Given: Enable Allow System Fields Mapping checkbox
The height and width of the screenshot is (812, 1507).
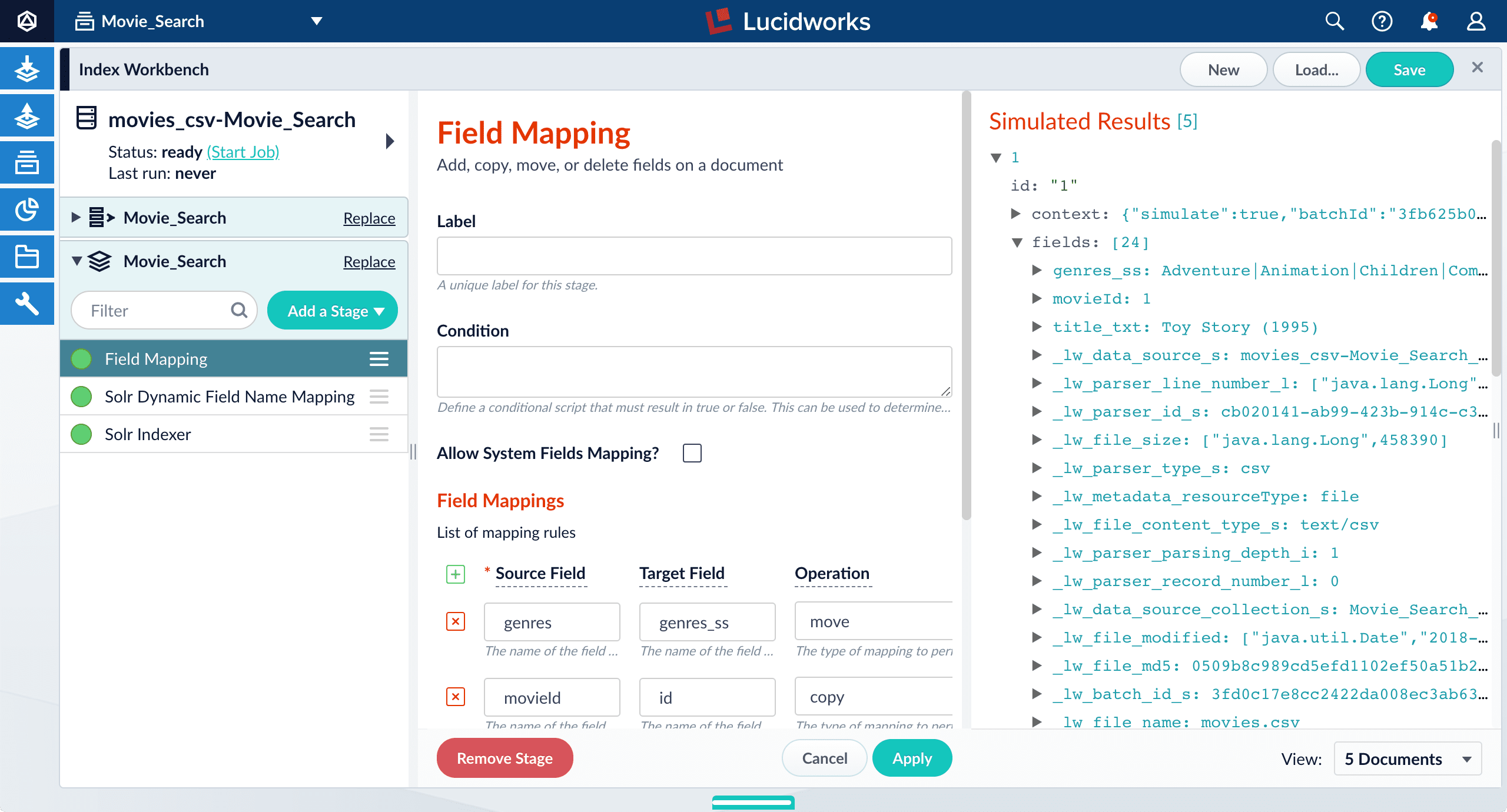Looking at the screenshot, I should [692, 453].
